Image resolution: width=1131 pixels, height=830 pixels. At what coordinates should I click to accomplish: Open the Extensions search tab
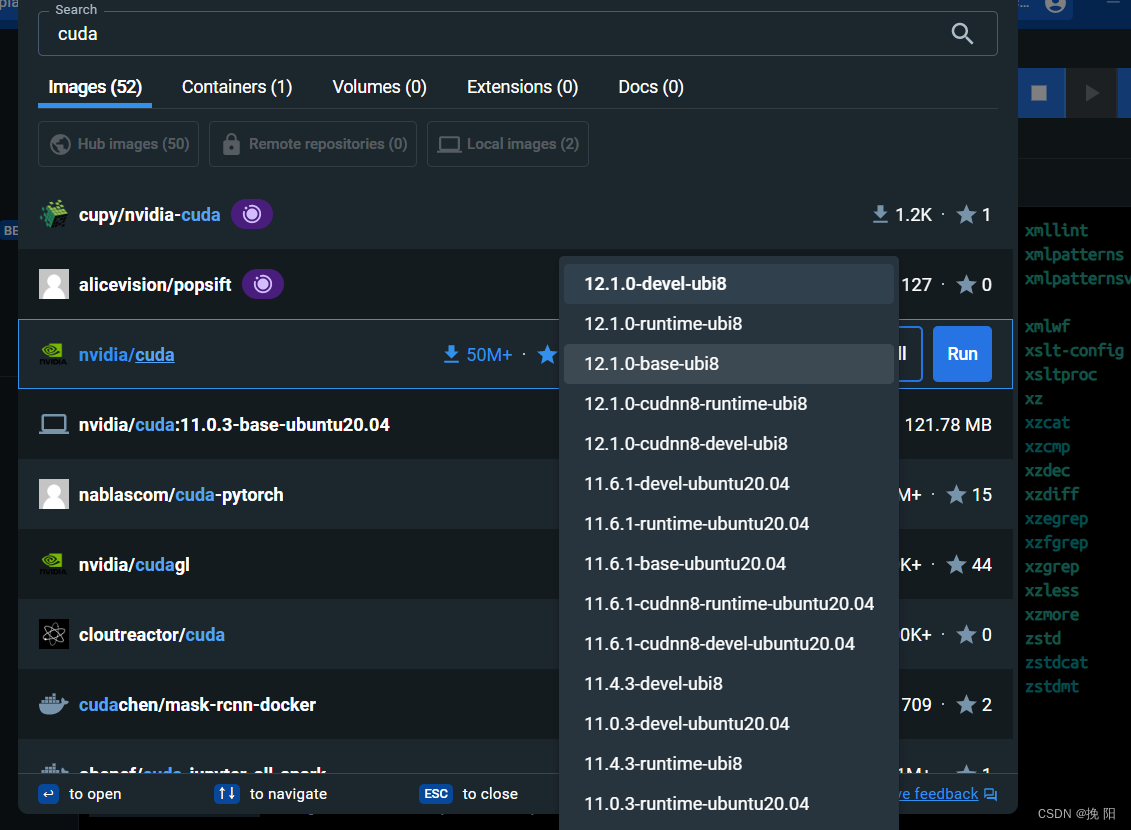pos(522,87)
